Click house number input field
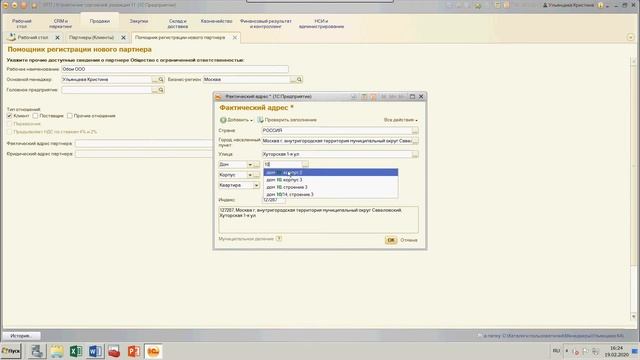 click(x=282, y=164)
